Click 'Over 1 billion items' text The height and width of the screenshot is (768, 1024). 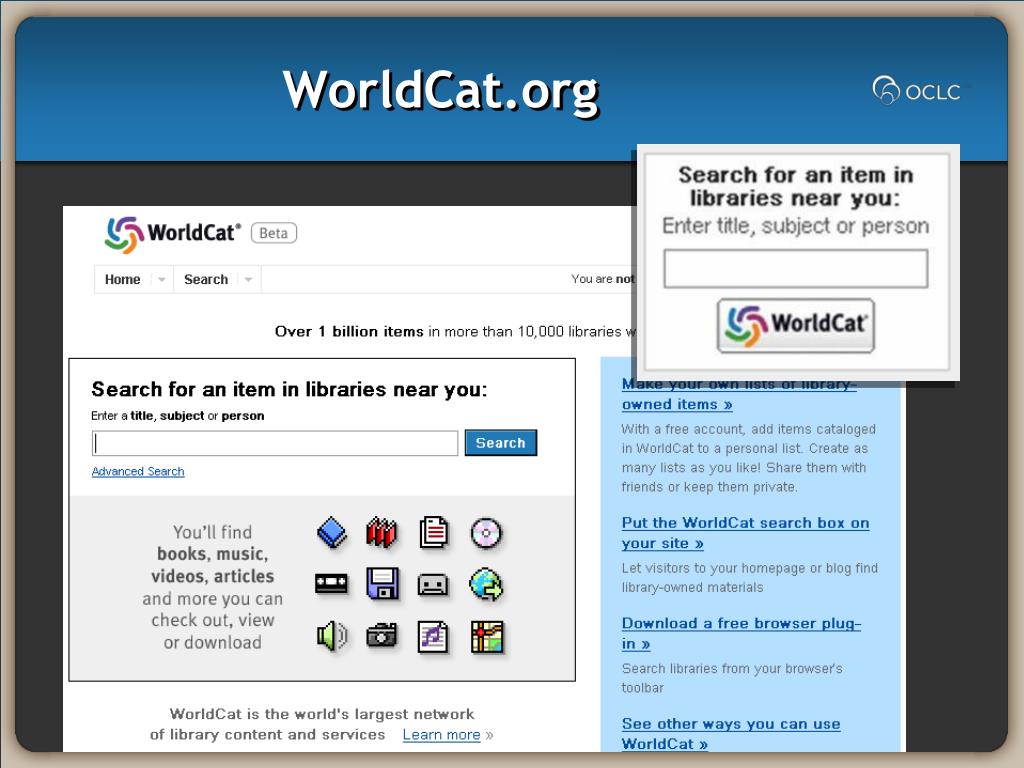[349, 332]
